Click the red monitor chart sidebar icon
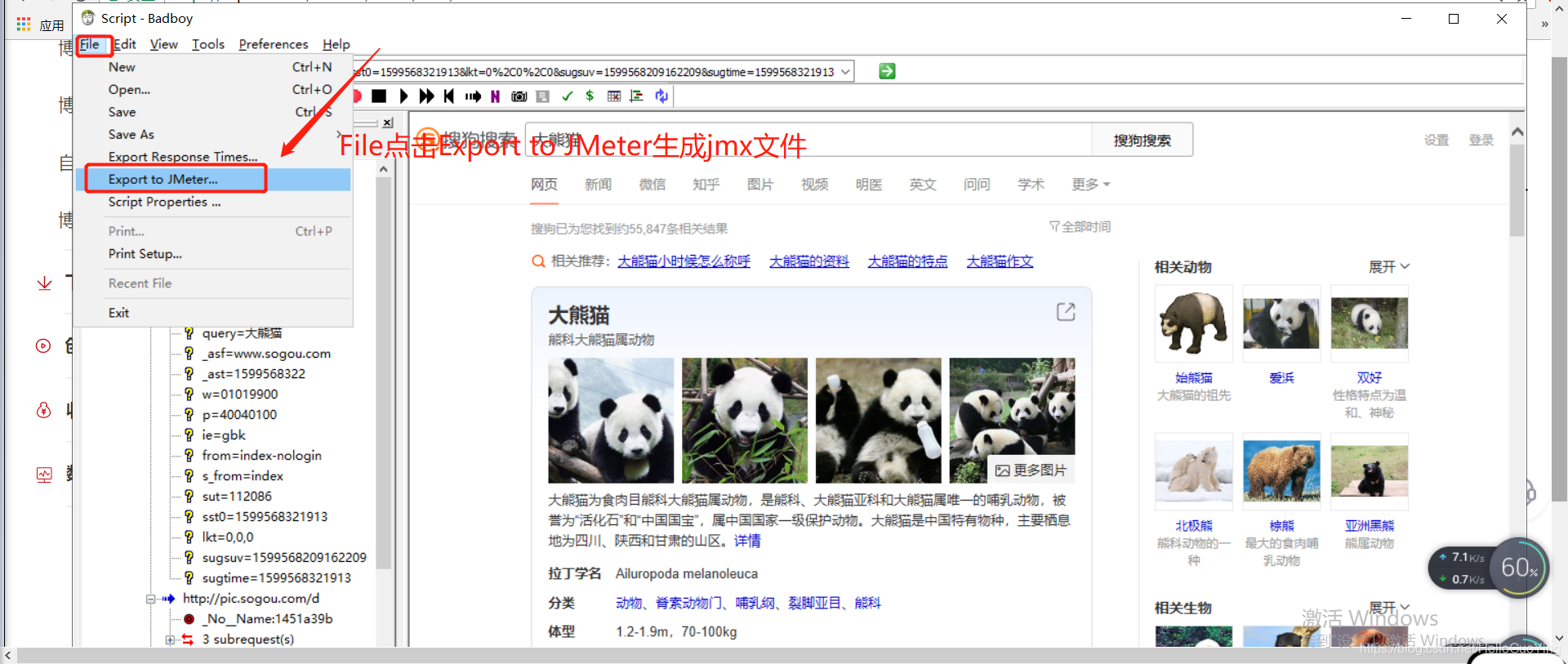The height and width of the screenshot is (664, 1568). (x=44, y=475)
